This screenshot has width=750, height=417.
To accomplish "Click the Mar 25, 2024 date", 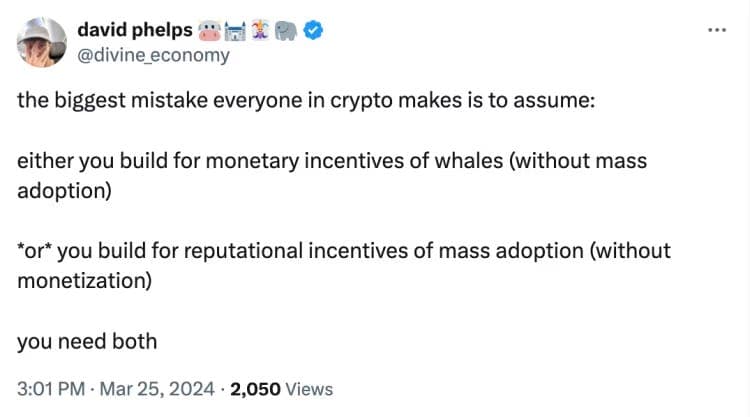I will [157, 389].
